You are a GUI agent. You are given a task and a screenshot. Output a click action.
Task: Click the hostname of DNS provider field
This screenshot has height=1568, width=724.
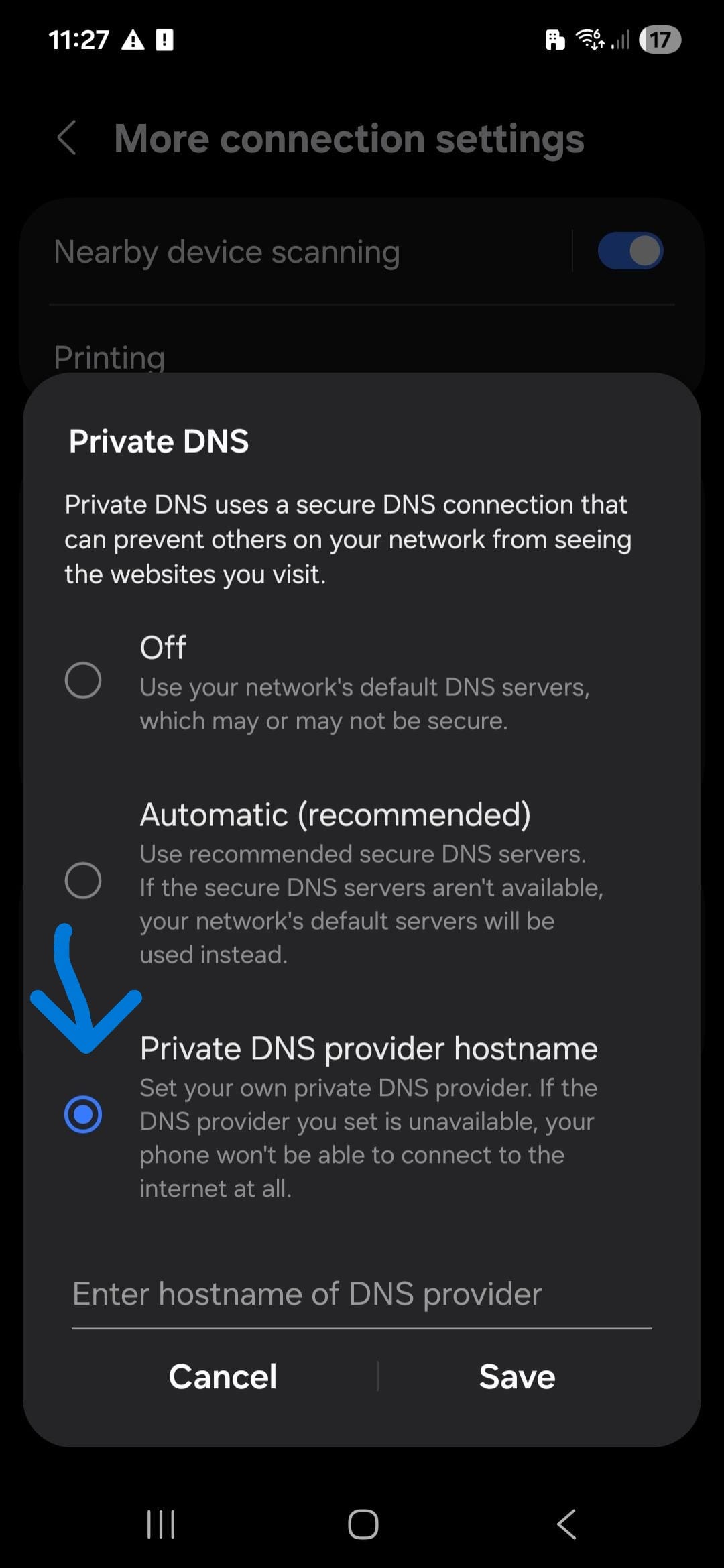(x=362, y=1294)
